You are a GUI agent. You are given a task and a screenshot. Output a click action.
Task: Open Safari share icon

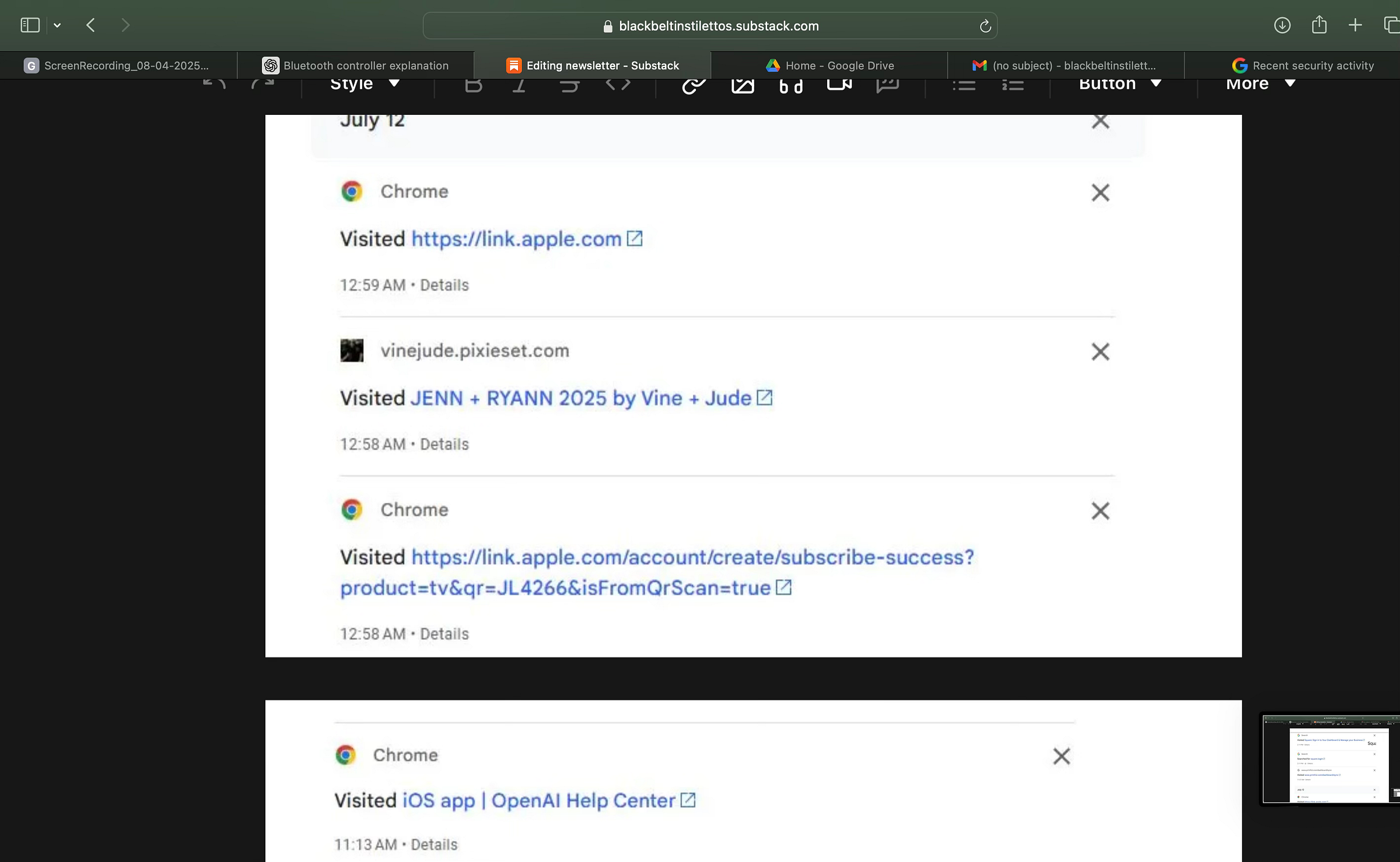coord(1319,25)
